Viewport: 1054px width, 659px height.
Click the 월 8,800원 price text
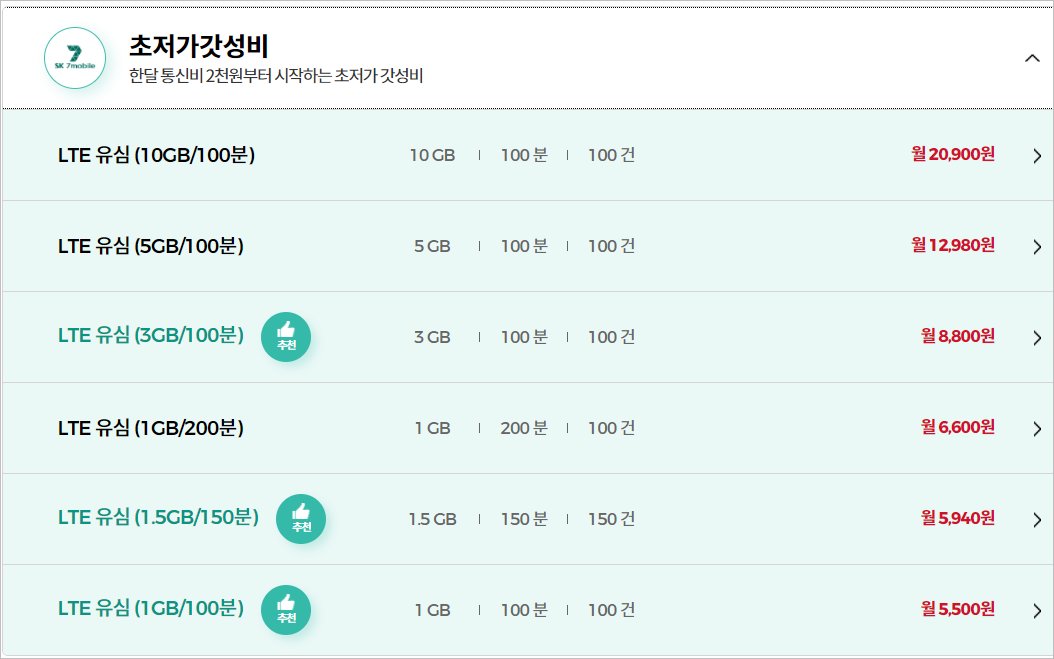point(957,336)
